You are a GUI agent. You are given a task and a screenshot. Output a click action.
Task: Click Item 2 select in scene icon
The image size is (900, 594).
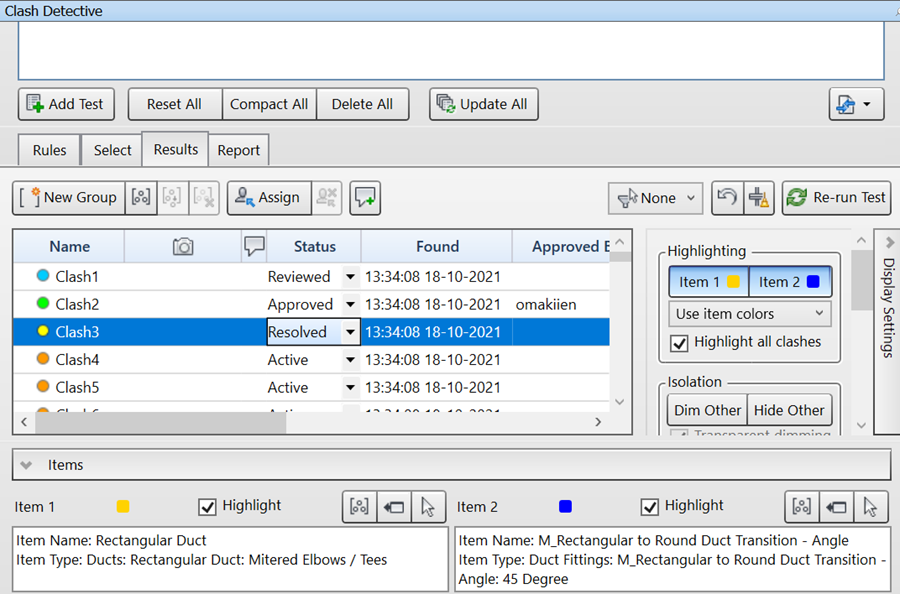pyautogui.click(x=871, y=507)
